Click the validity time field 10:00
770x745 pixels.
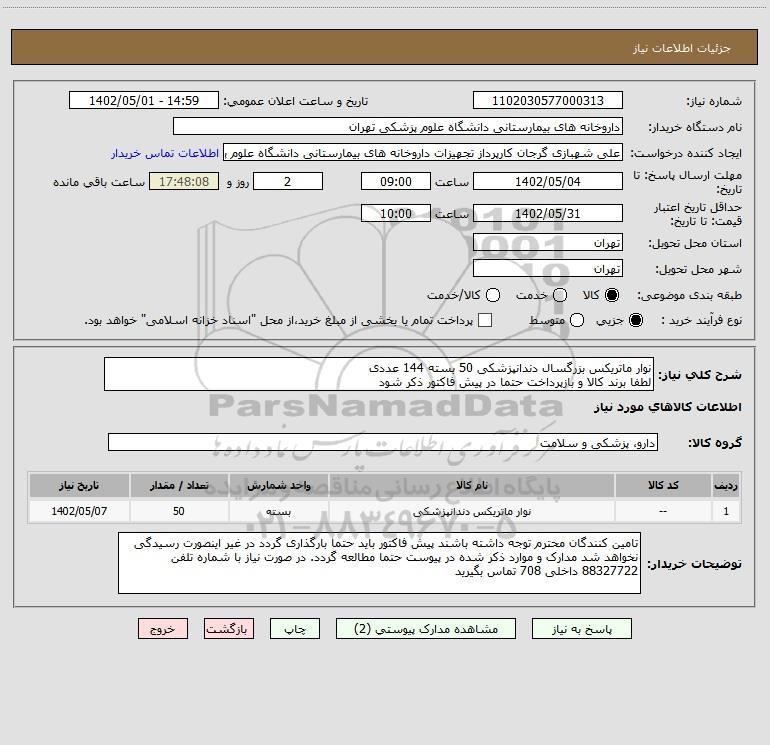coord(396,213)
